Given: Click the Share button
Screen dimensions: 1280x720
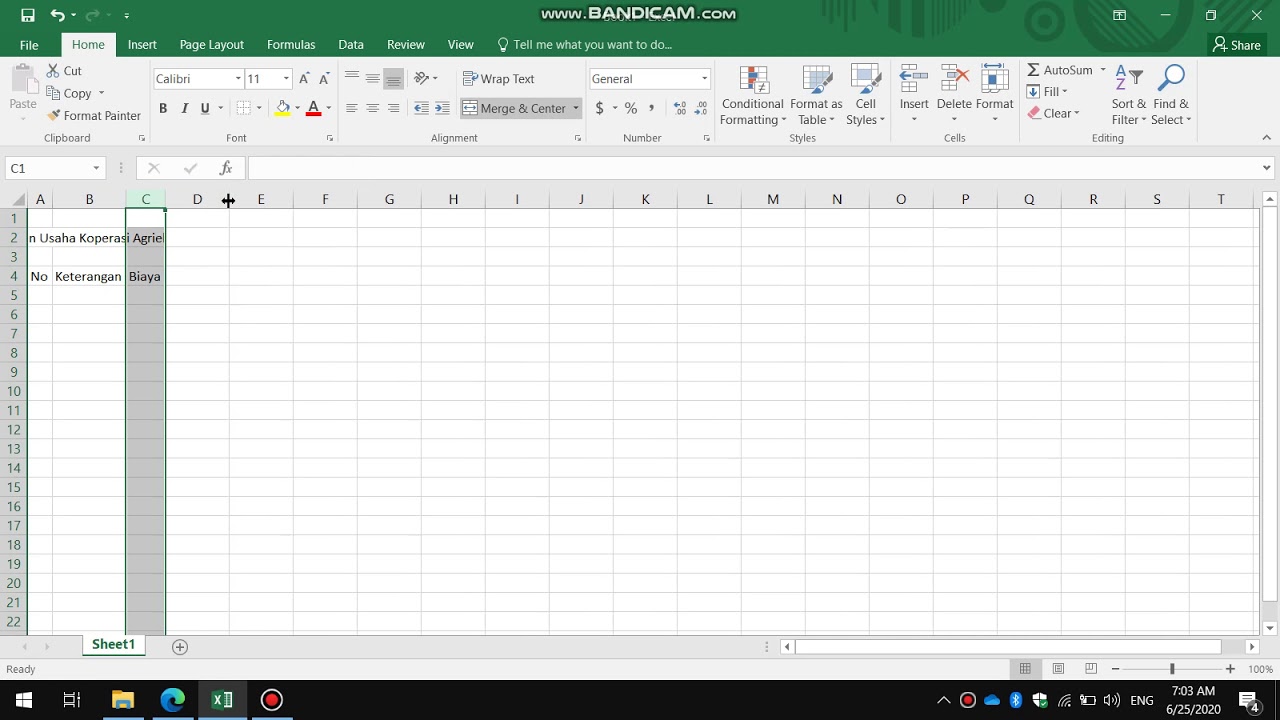Looking at the screenshot, I should pos(1237,45).
